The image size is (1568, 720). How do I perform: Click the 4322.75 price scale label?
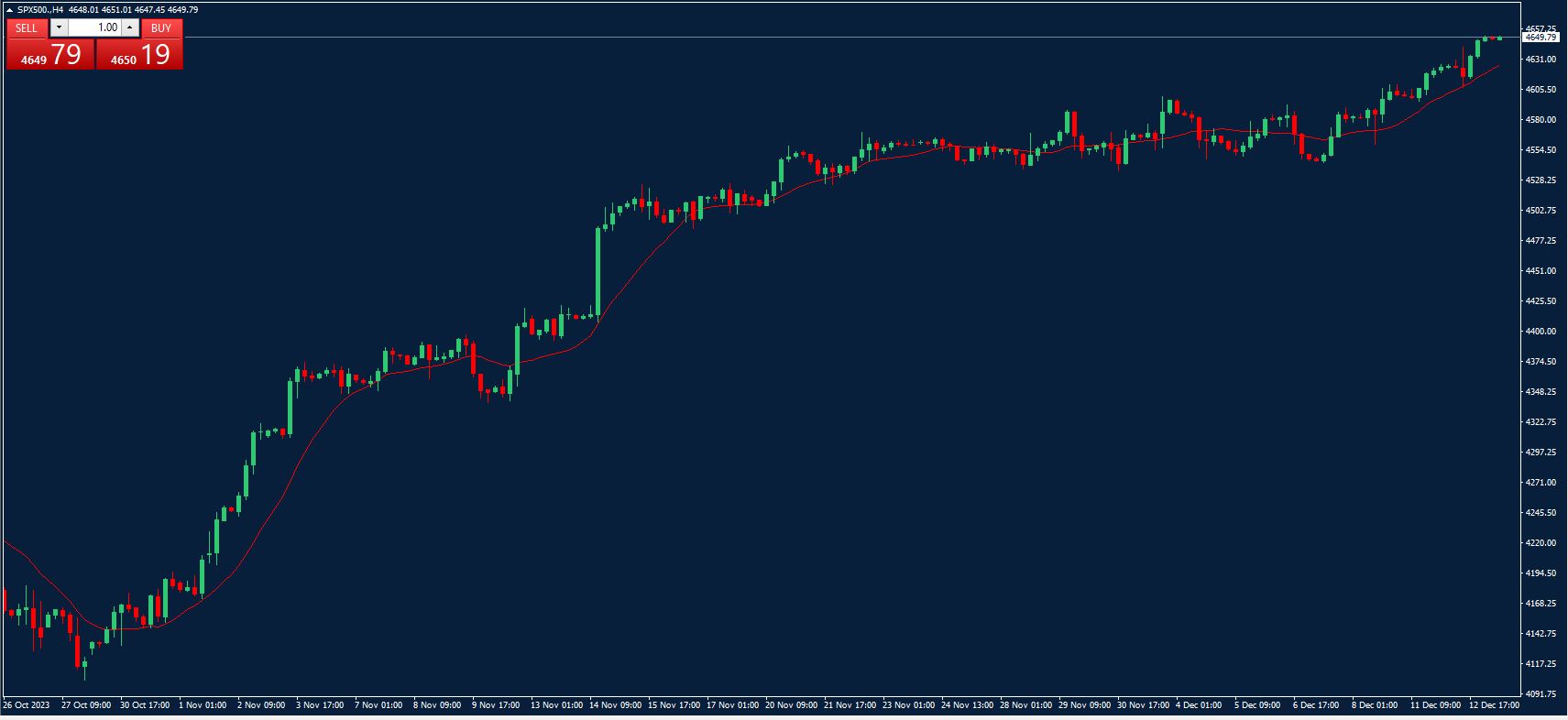1541,422
